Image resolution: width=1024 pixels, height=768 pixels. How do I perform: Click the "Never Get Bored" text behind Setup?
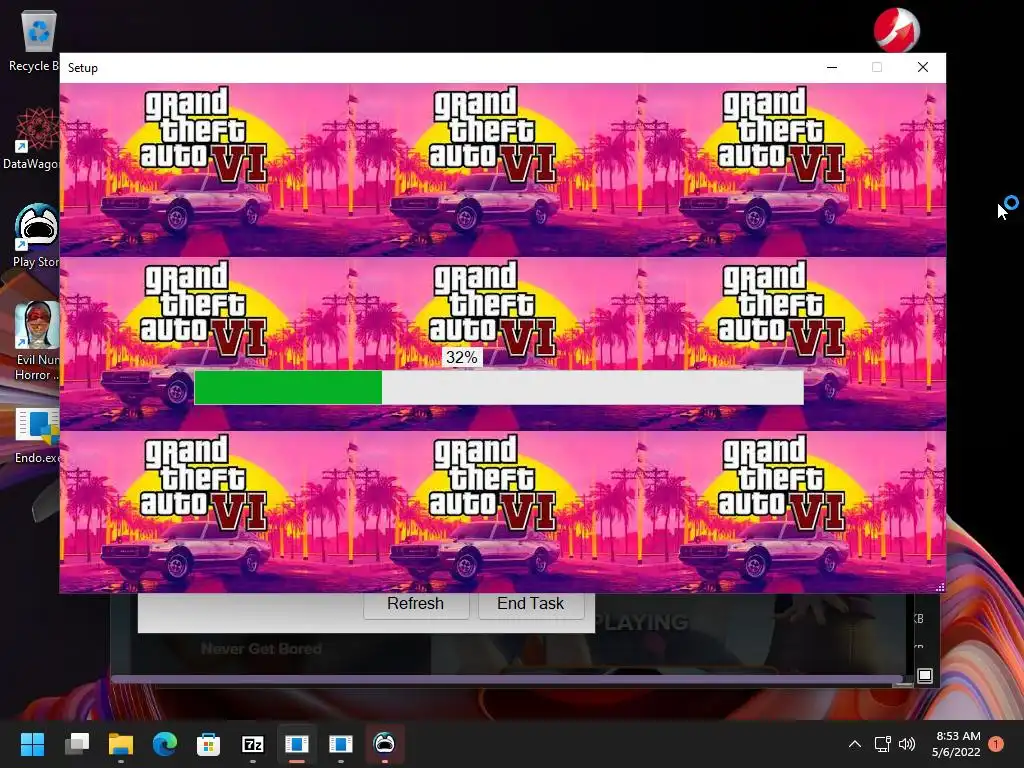pos(261,648)
